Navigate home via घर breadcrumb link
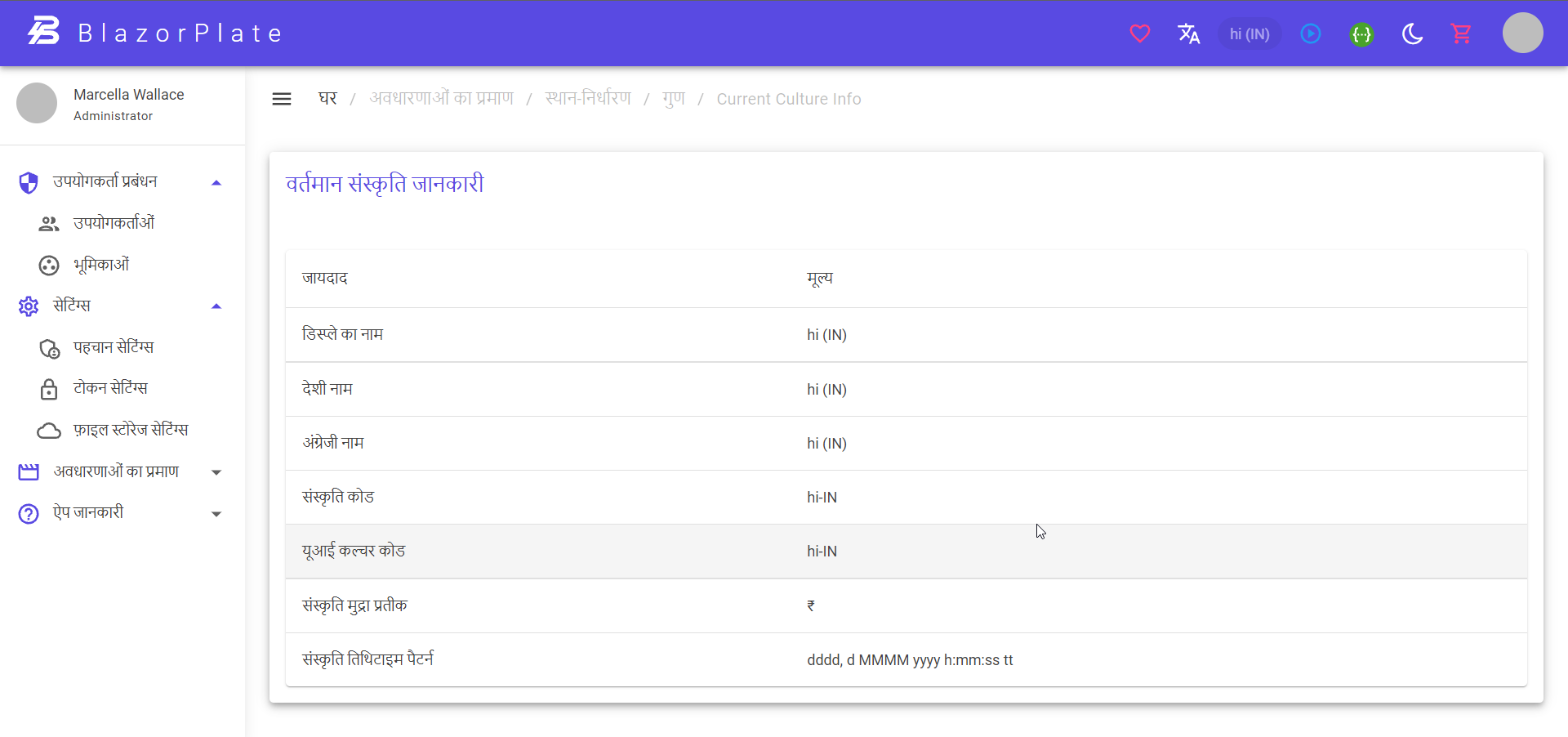Image resolution: width=1568 pixels, height=737 pixels. point(327,98)
